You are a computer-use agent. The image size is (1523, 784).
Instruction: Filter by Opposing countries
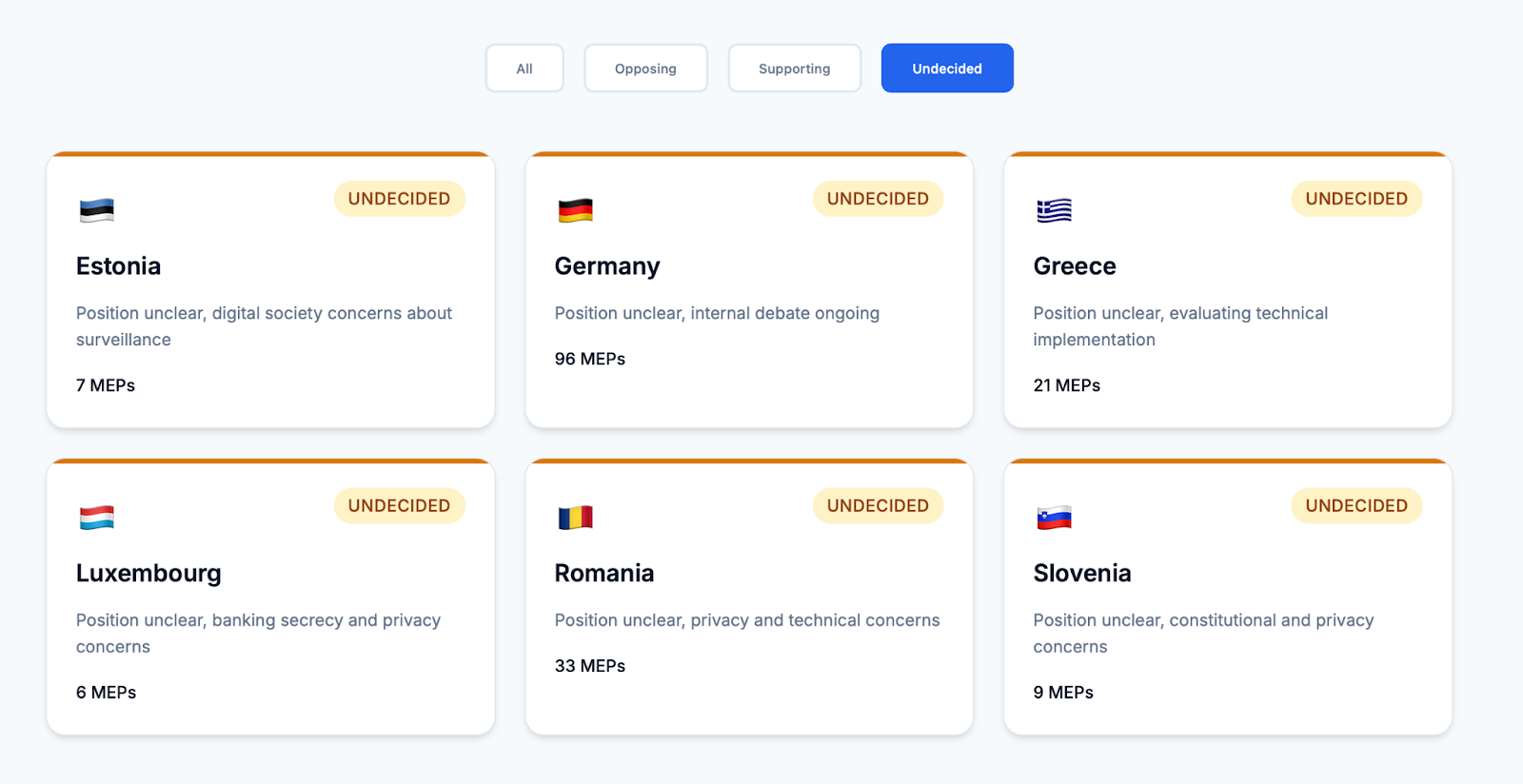tap(645, 69)
